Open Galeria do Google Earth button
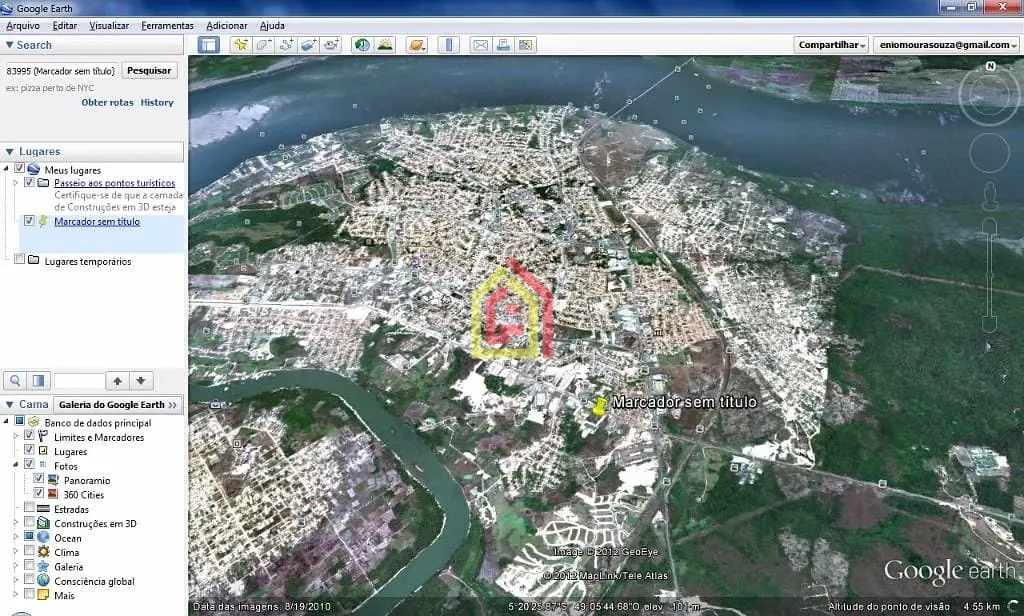Screen dimensions: 1024x616 tap(118, 405)
